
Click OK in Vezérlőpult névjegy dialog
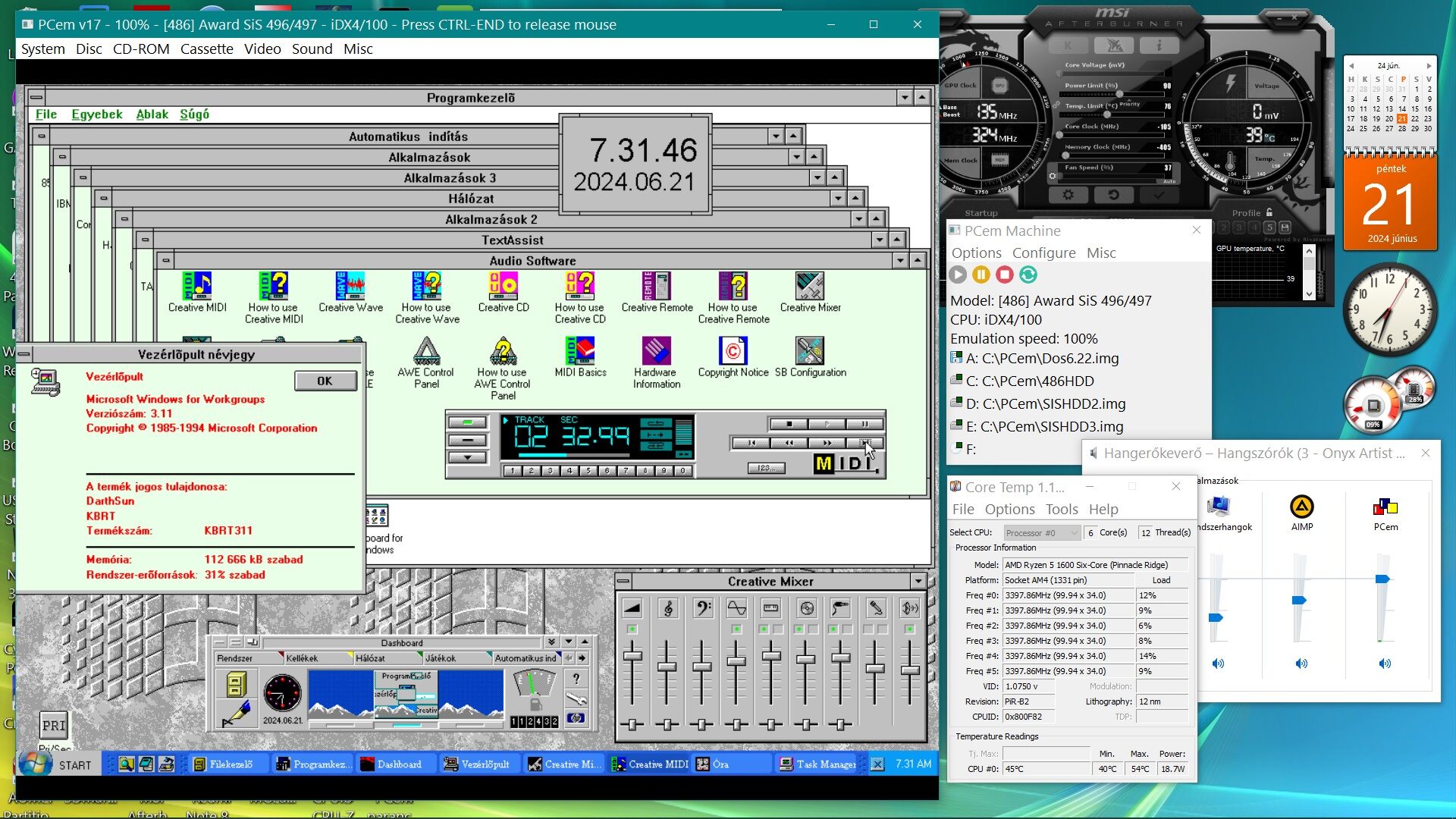[325, 381]
